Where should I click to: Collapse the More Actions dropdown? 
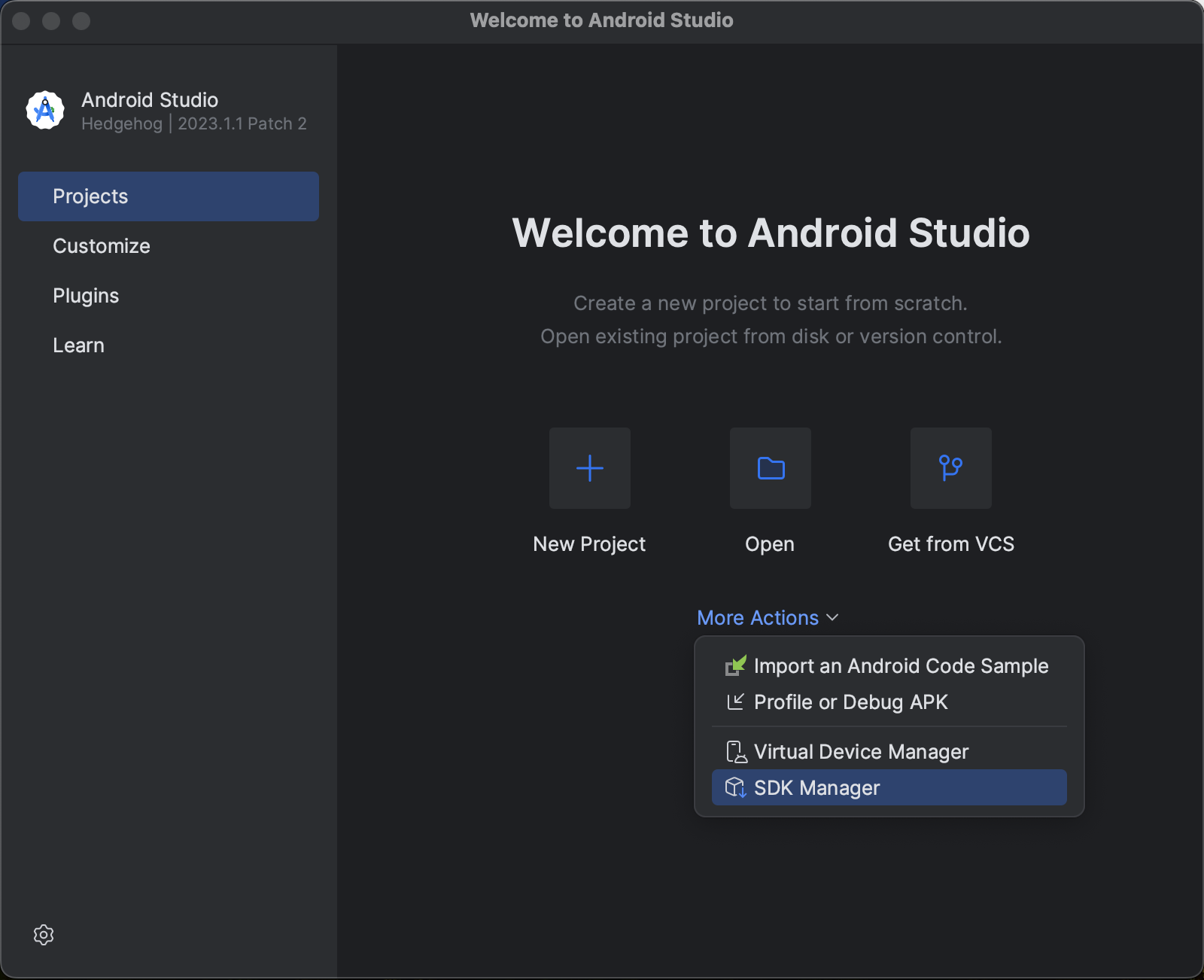(768, 618)
